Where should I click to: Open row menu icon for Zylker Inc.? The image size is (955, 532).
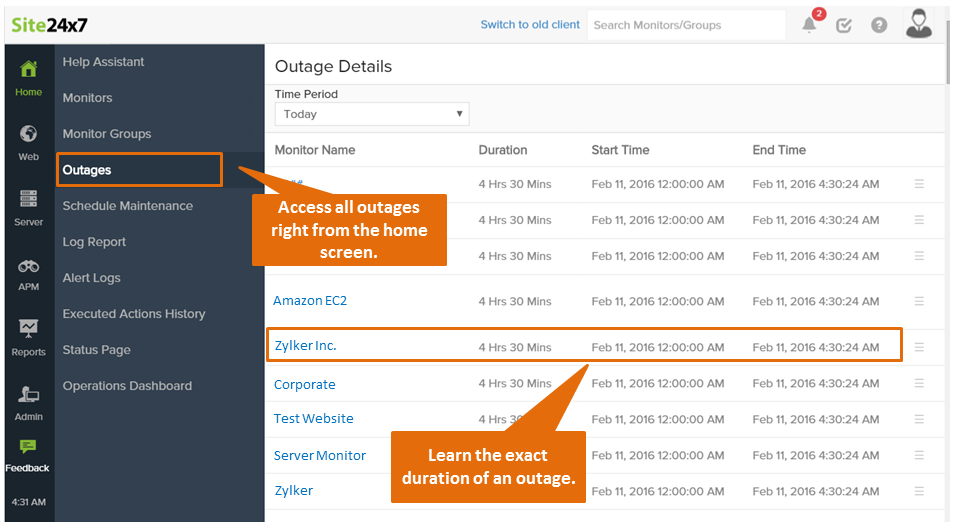click(919, 347)
